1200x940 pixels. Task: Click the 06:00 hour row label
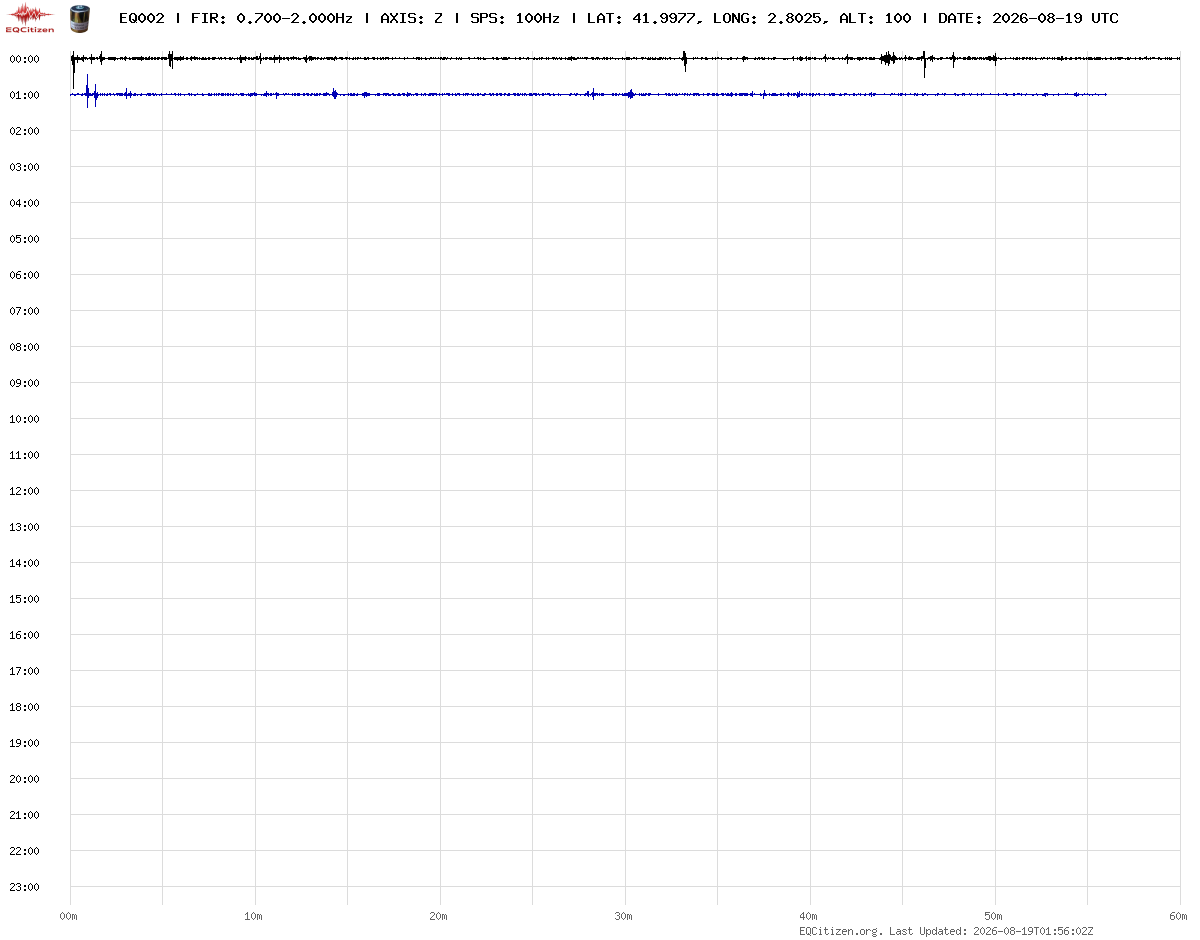click(x=23, y=275)
